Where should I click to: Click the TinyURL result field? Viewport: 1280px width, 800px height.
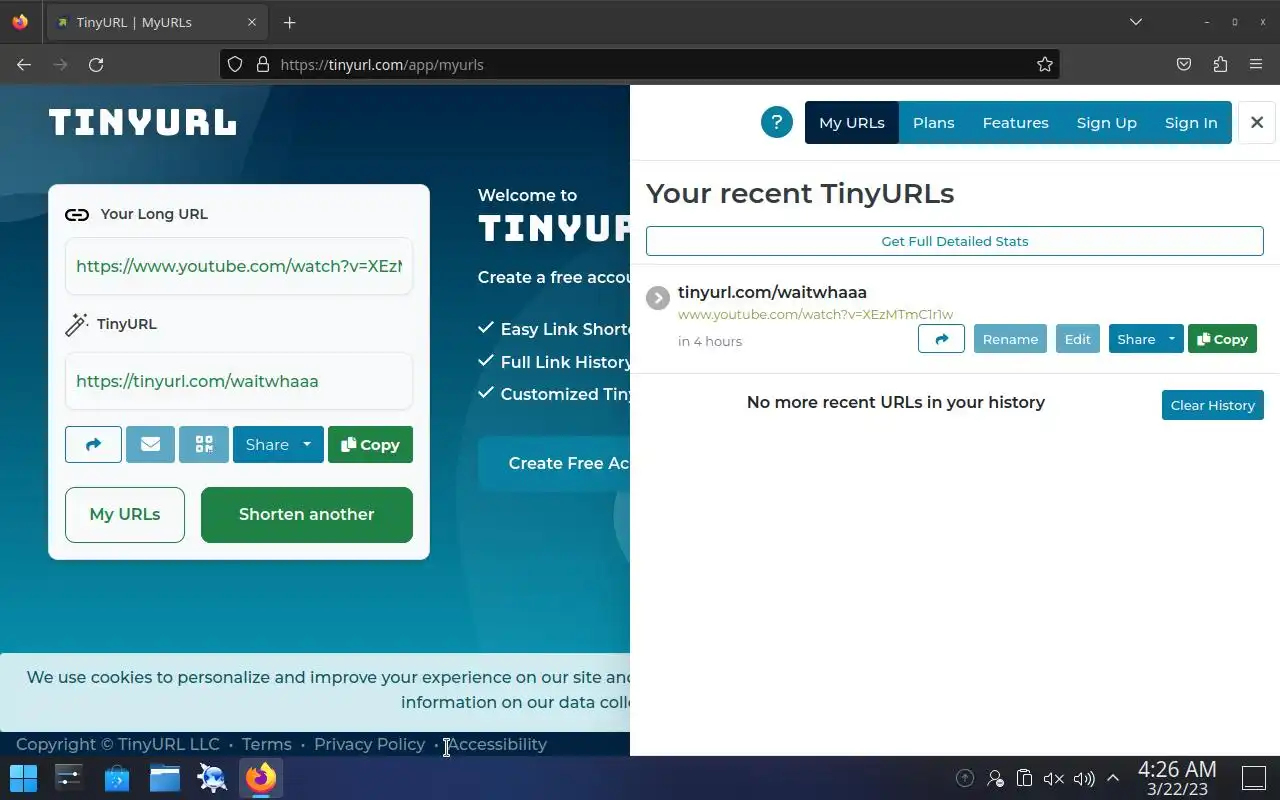(x=239, y=381)
